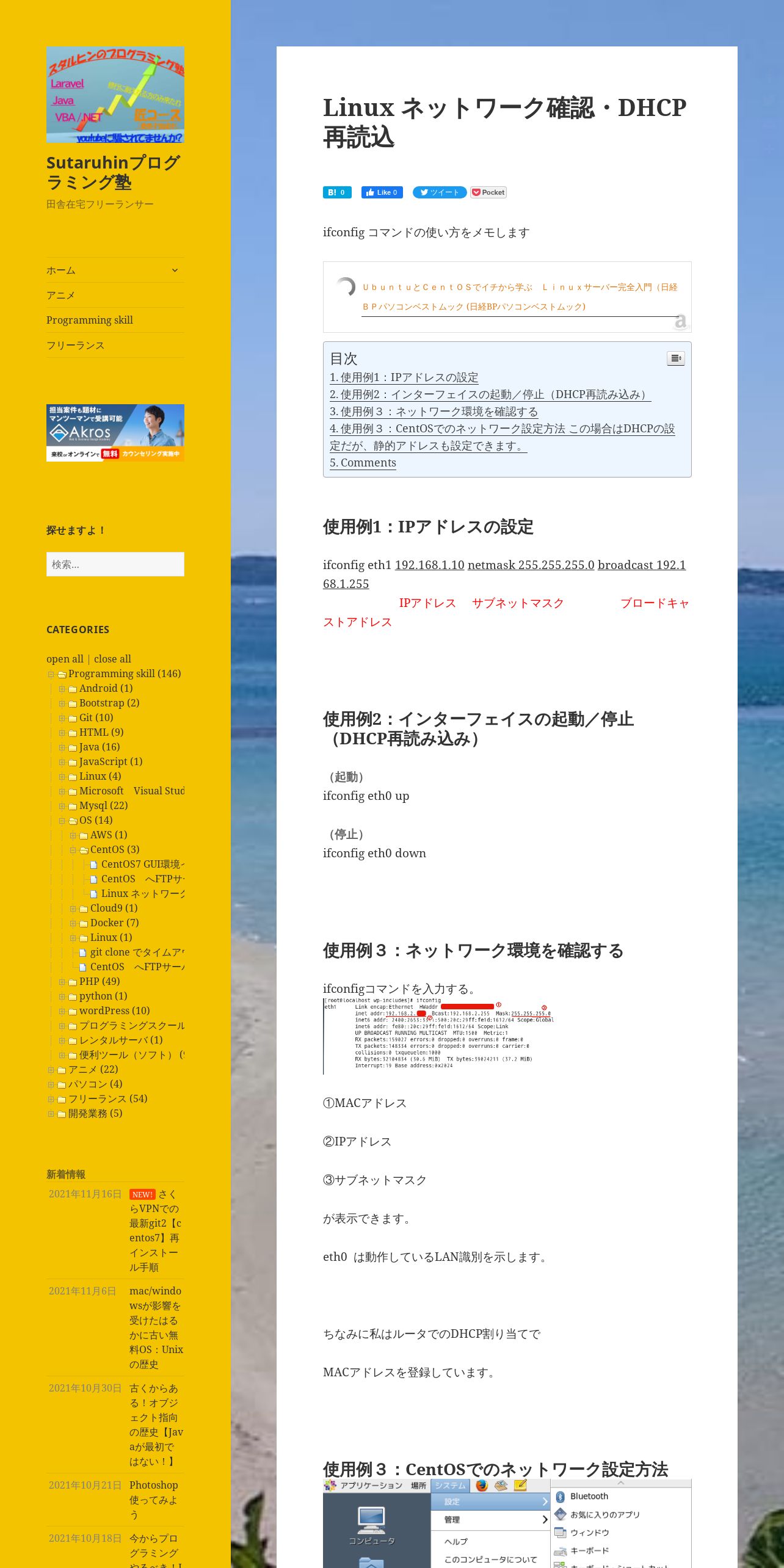Expand the HTML category node

point(62,733)
